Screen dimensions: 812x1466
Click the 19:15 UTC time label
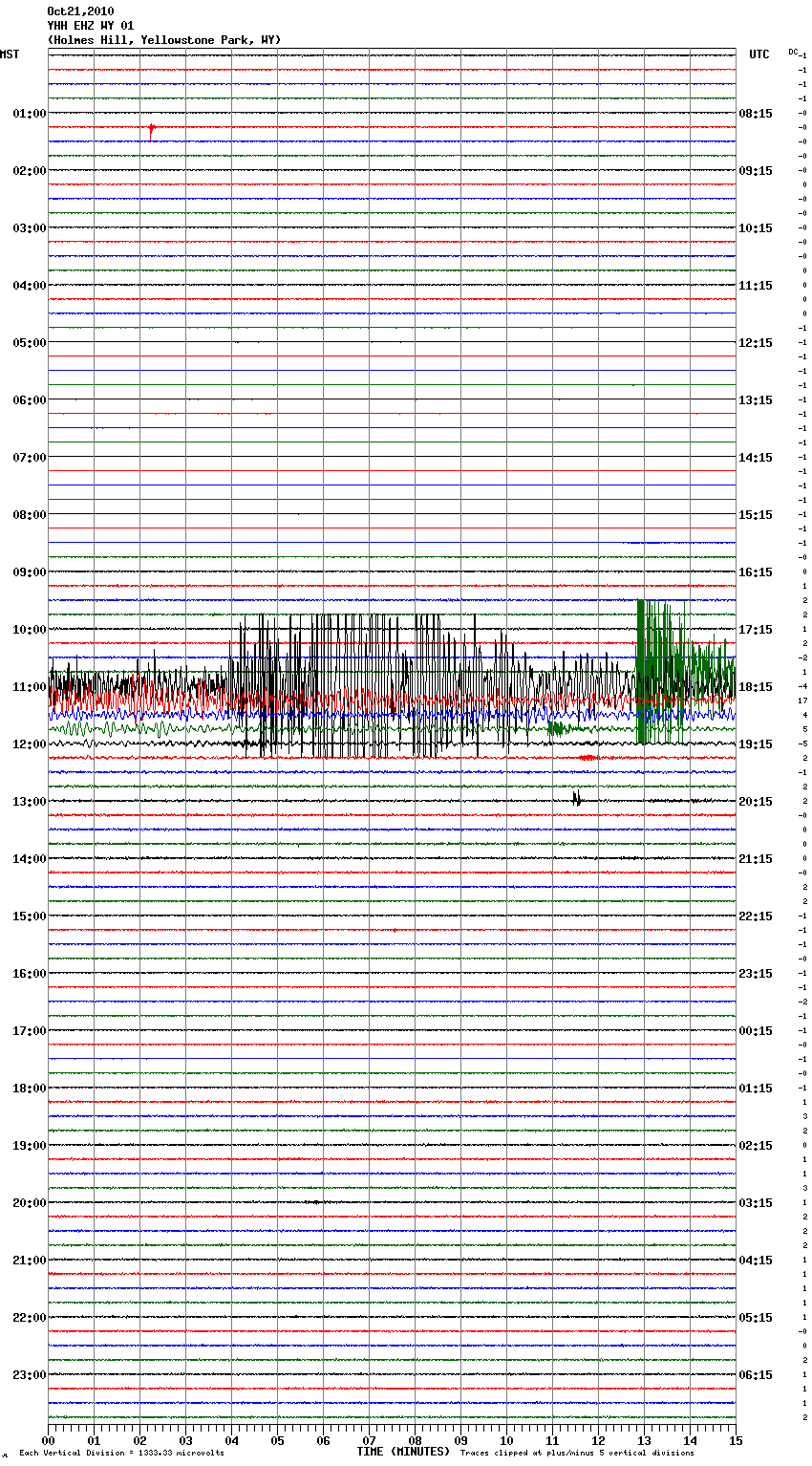(x=756, y=744)
